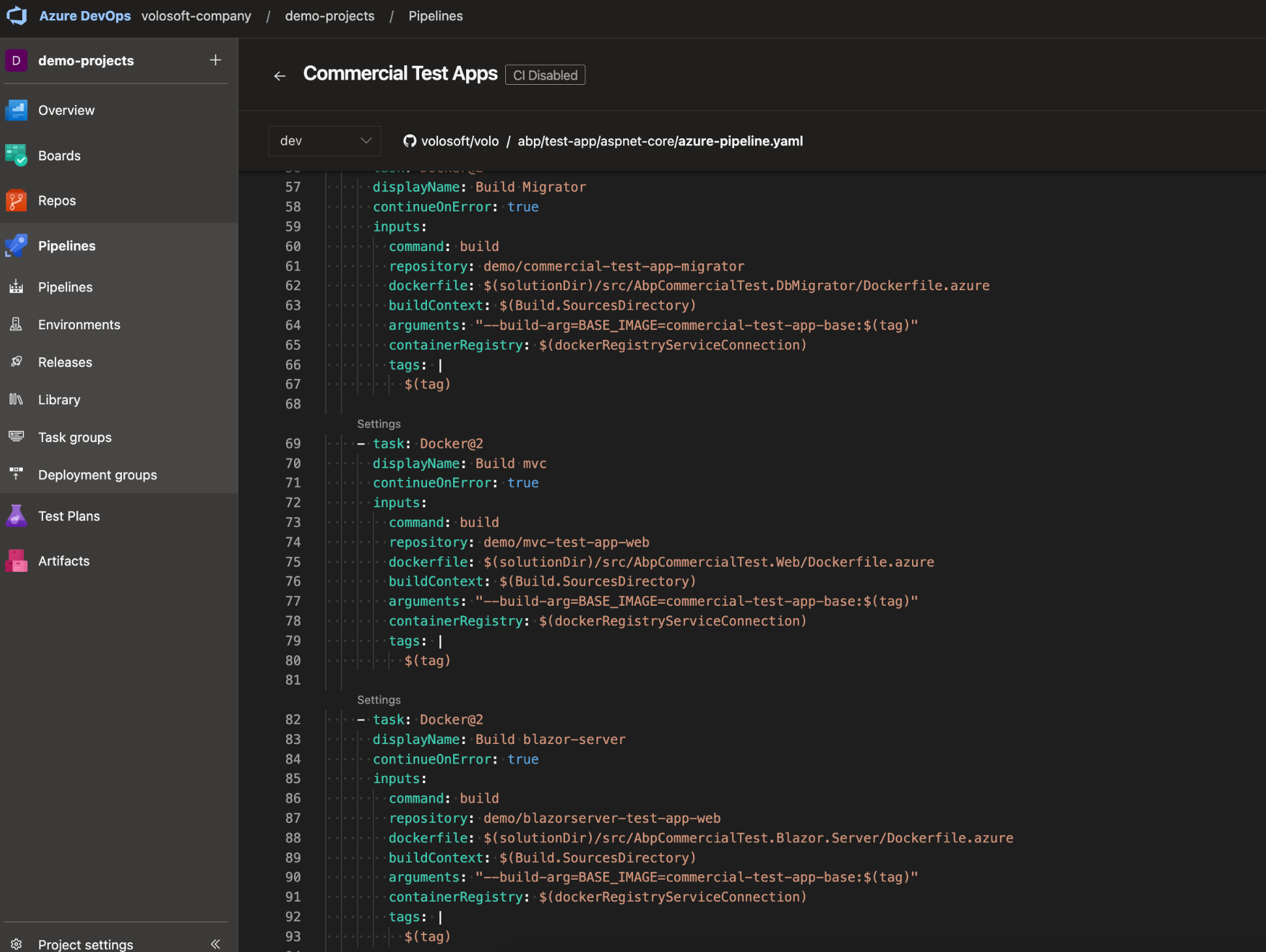Click demo-projects breadcrumb link
The width and height of the screenshot is (1266, 952).
point(329,16)
